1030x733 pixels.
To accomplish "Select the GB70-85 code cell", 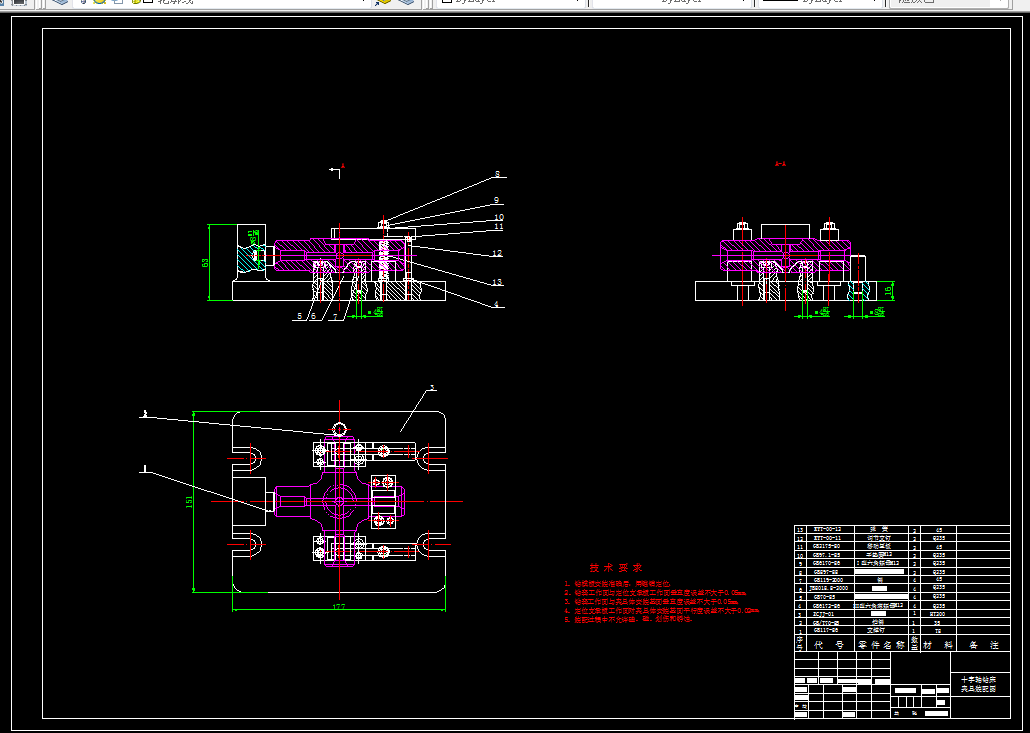I will click(x=825, y=596).
